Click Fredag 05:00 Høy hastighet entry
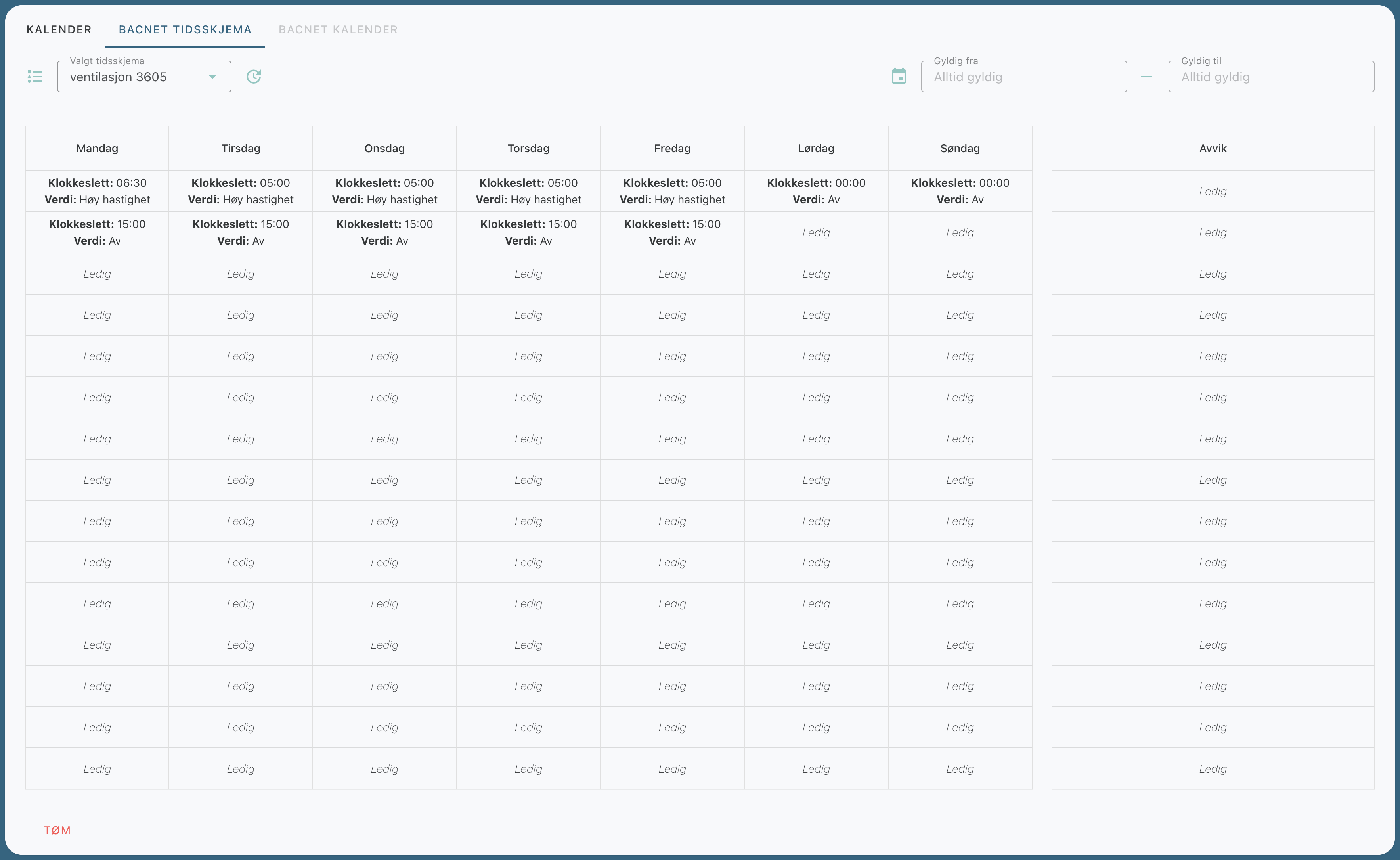The height and width of the screenshot is (860, 1400). [x=671, y=191]
